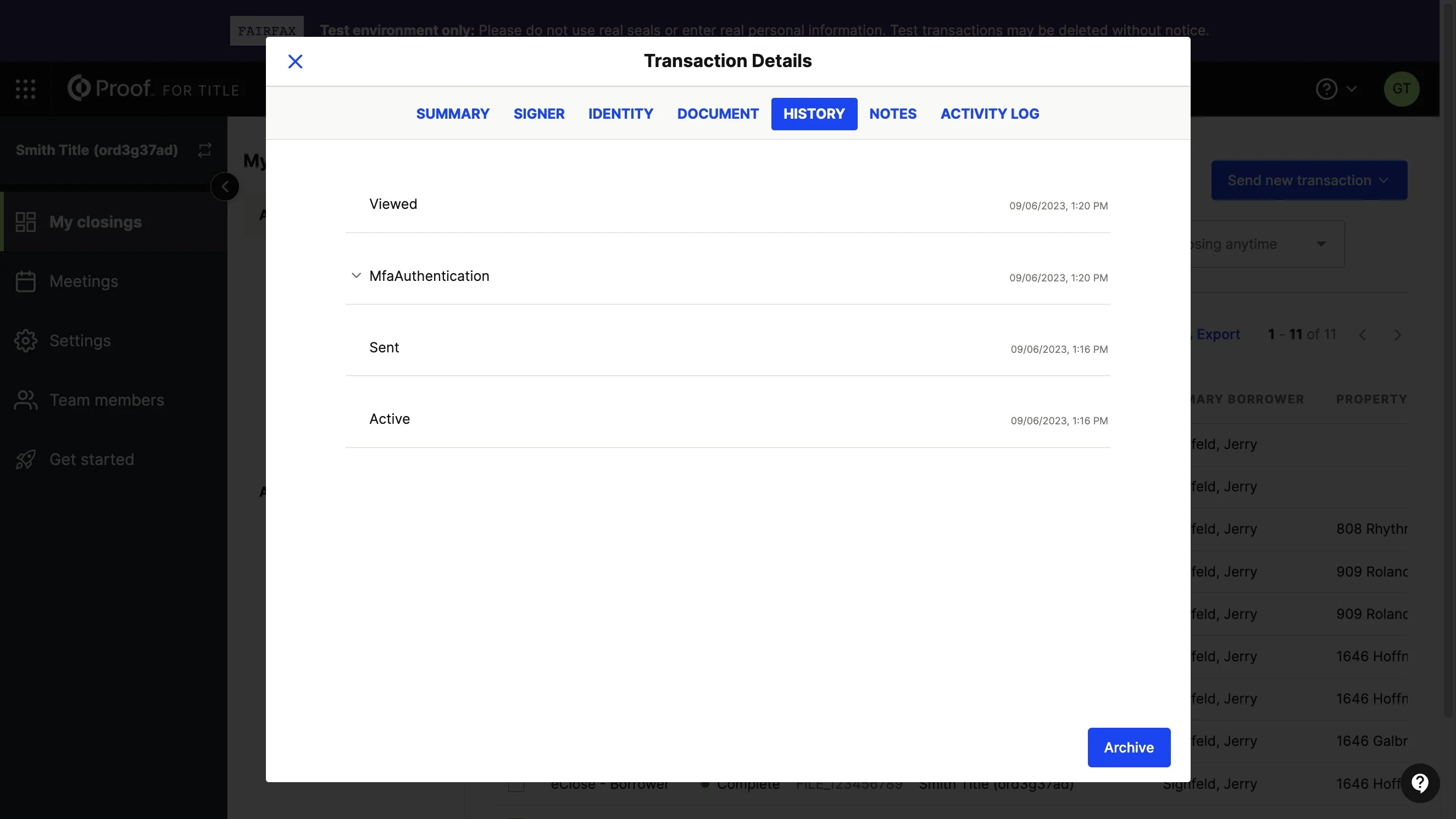This screenshot has width=1456, height=819.
Task: Click the Meetings calendar icon
Action: tap(25, 281)
